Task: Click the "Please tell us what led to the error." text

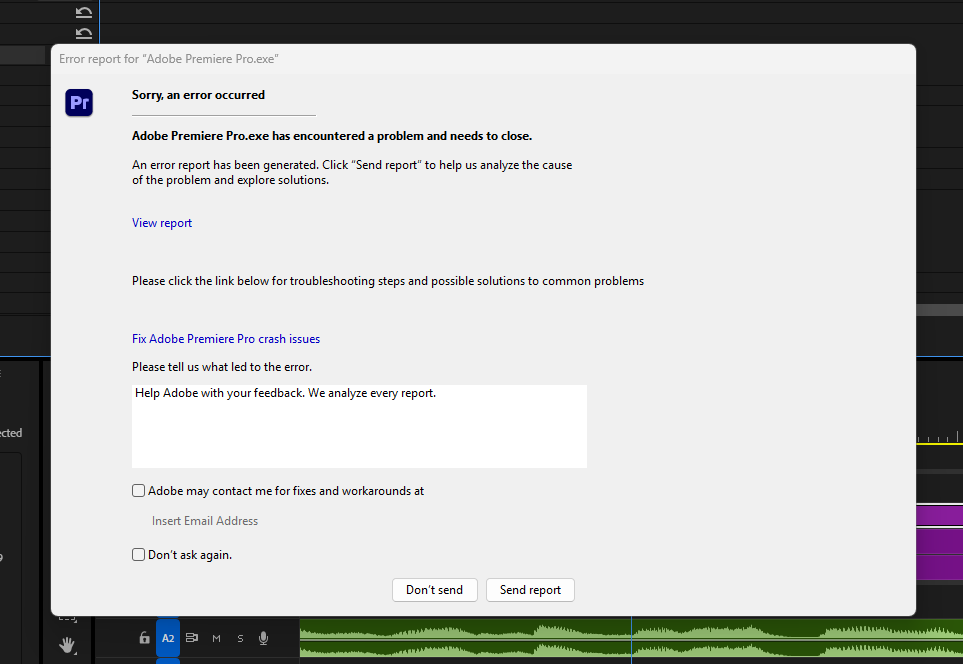Action: pos(222,367)
